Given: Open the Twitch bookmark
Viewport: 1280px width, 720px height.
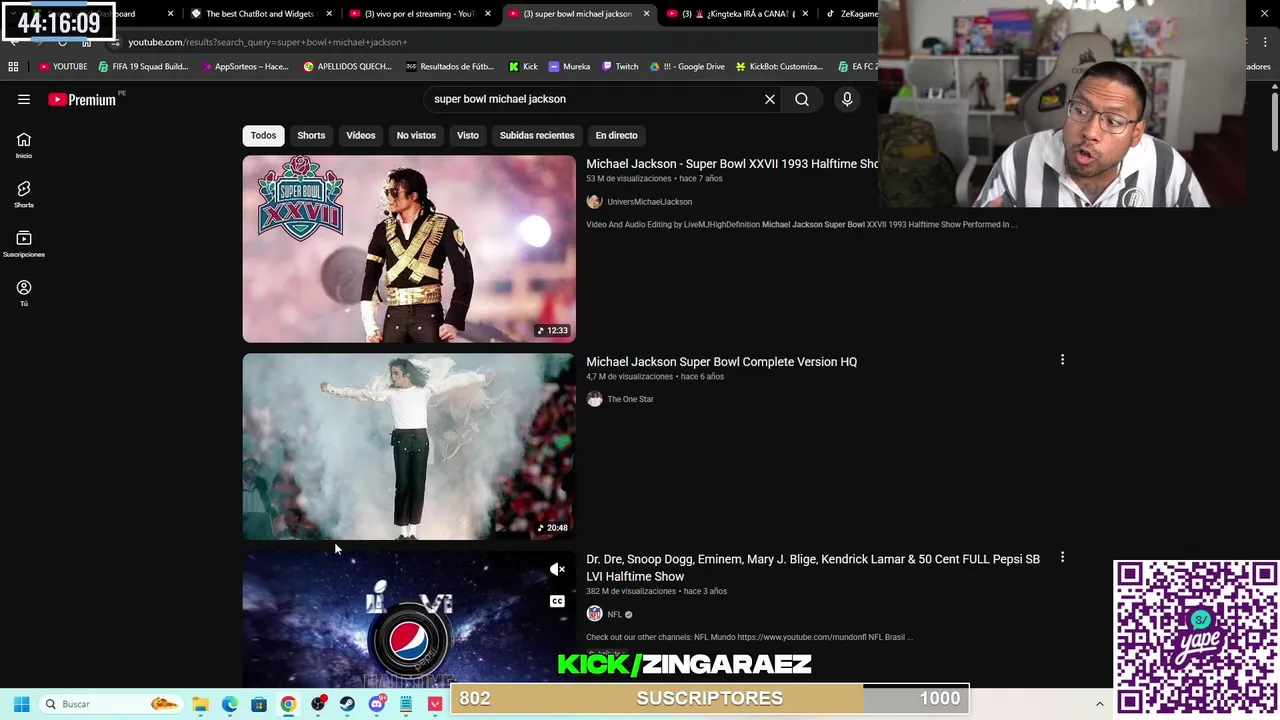Looking at the screenshot, I should (x=620, y=66).
